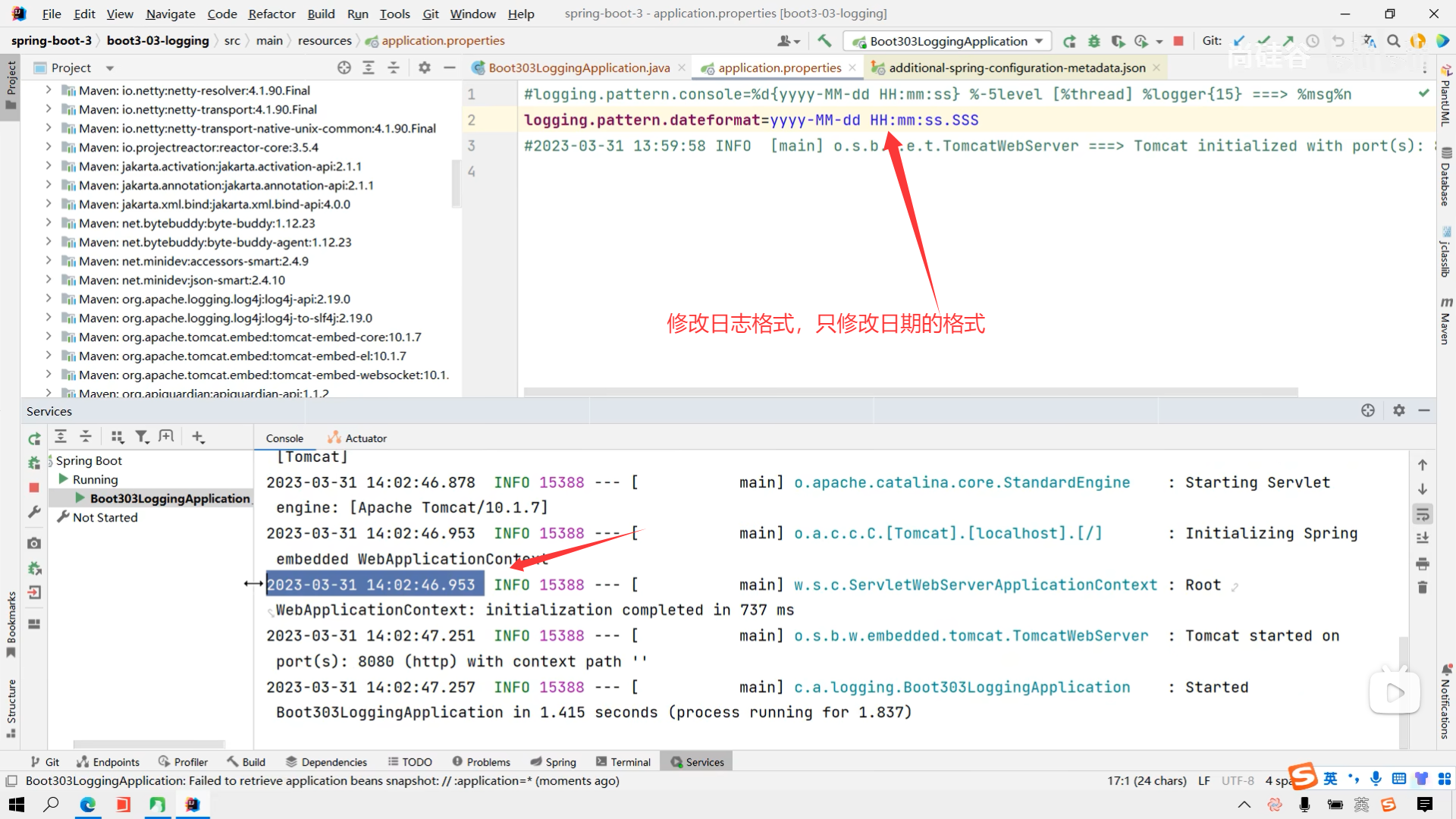This screenshot has width=1456, height=819.
Task: Select the Not Started node in Services tree
Action: (105, 517)
